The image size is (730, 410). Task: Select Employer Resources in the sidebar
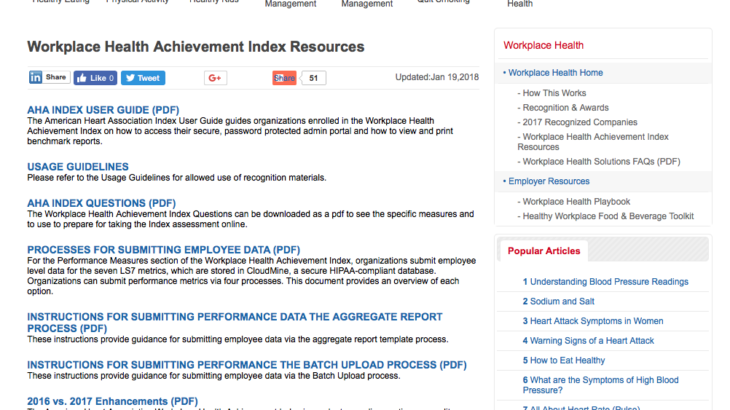[548, 181]
